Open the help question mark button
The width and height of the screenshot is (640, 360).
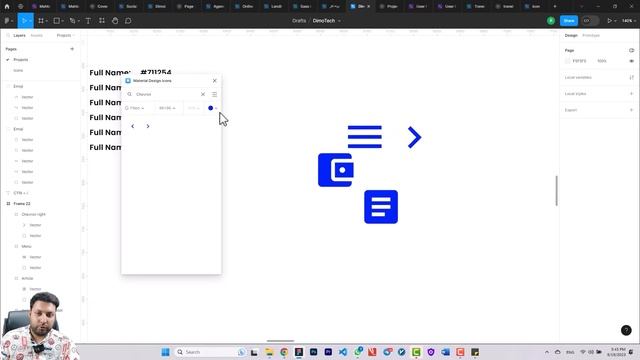pos(626,330)
